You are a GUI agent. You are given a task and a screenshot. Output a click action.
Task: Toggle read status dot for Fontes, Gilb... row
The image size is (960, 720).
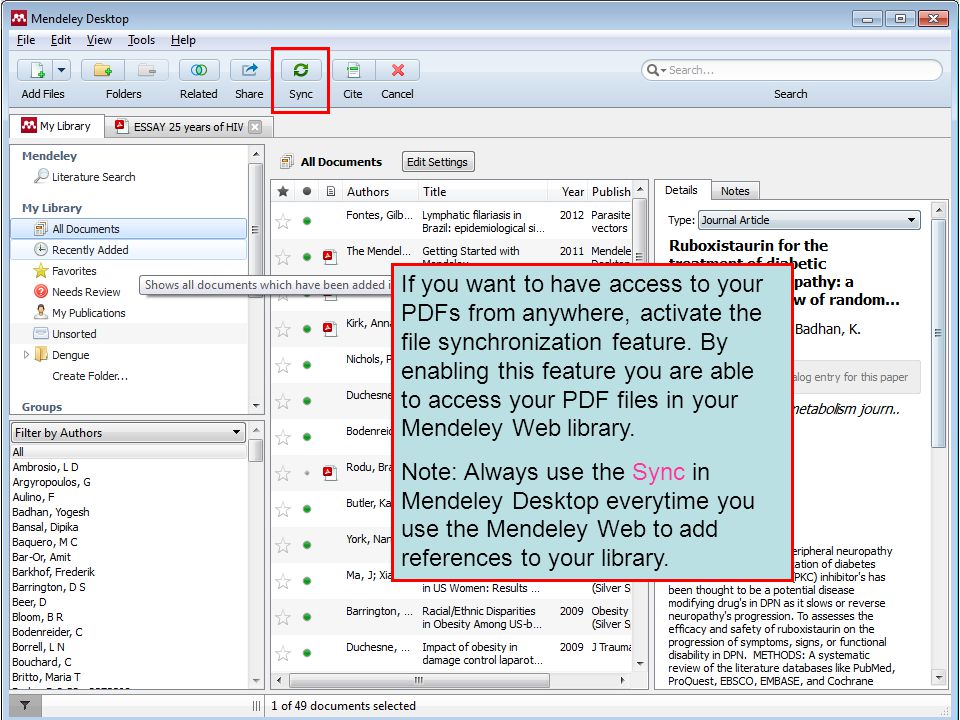pos(307,221)
